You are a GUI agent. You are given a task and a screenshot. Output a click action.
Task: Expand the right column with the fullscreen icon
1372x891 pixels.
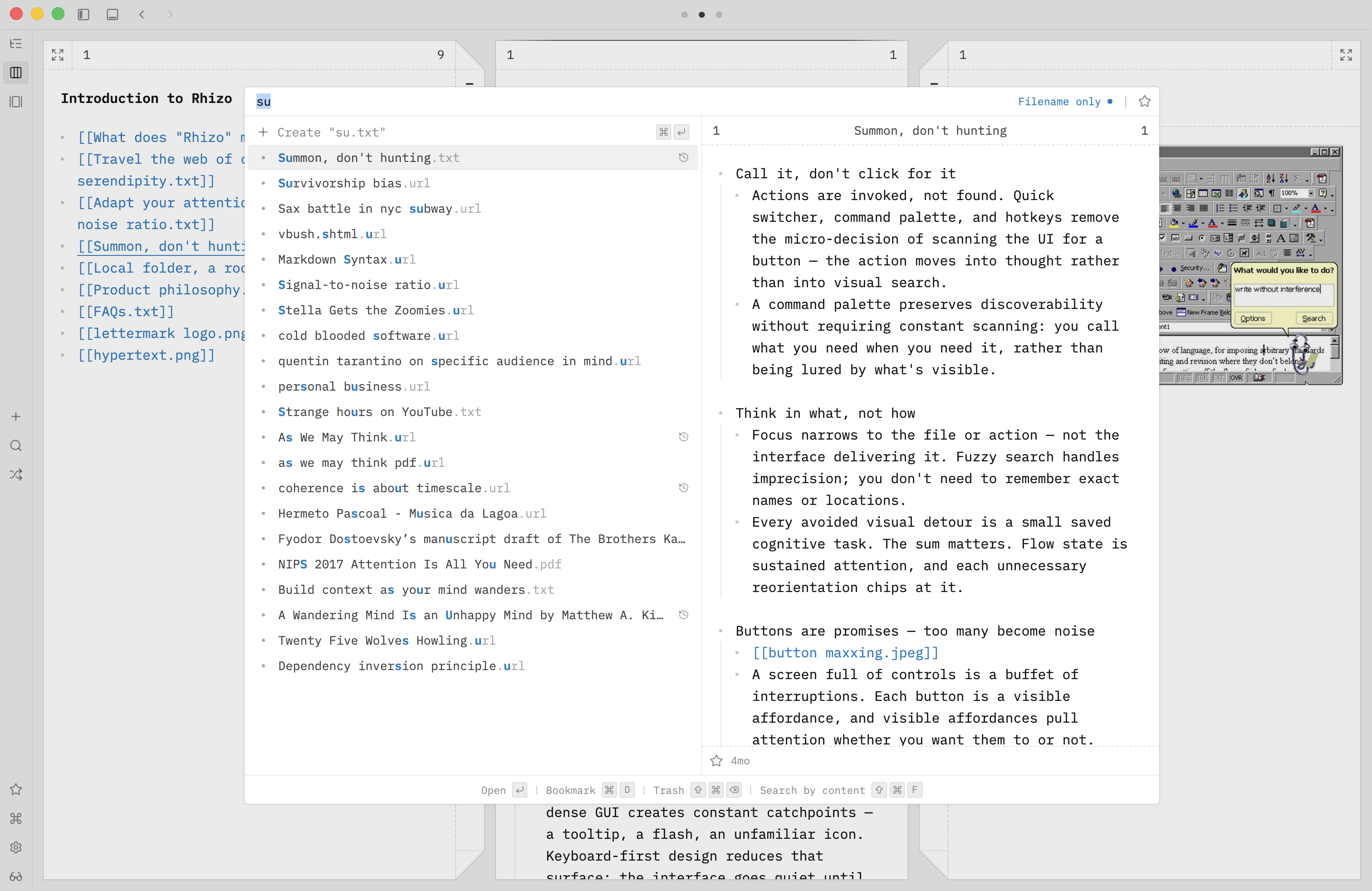[1346, 55]
